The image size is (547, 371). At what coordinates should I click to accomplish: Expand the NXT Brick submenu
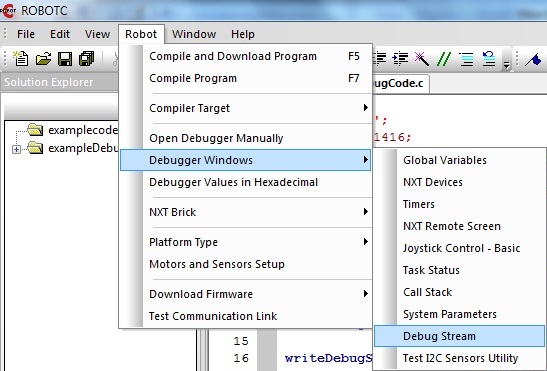[246, 212]
